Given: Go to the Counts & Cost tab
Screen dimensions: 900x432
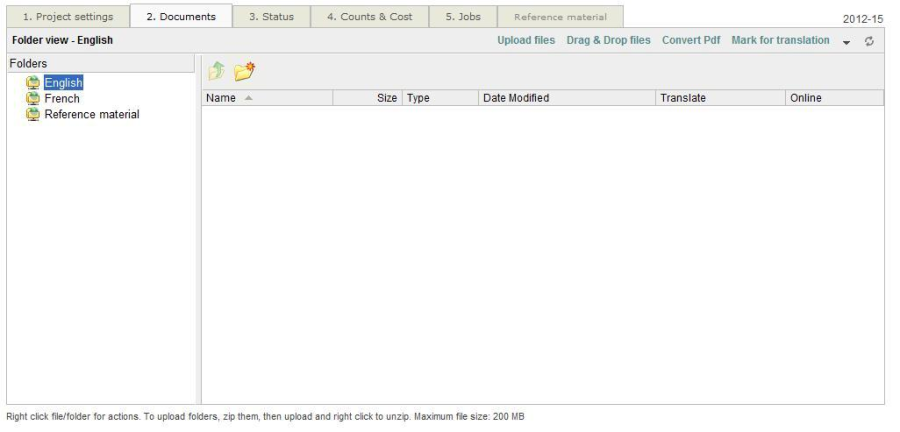Looking at the screenshot, I should tap(369, 17).
